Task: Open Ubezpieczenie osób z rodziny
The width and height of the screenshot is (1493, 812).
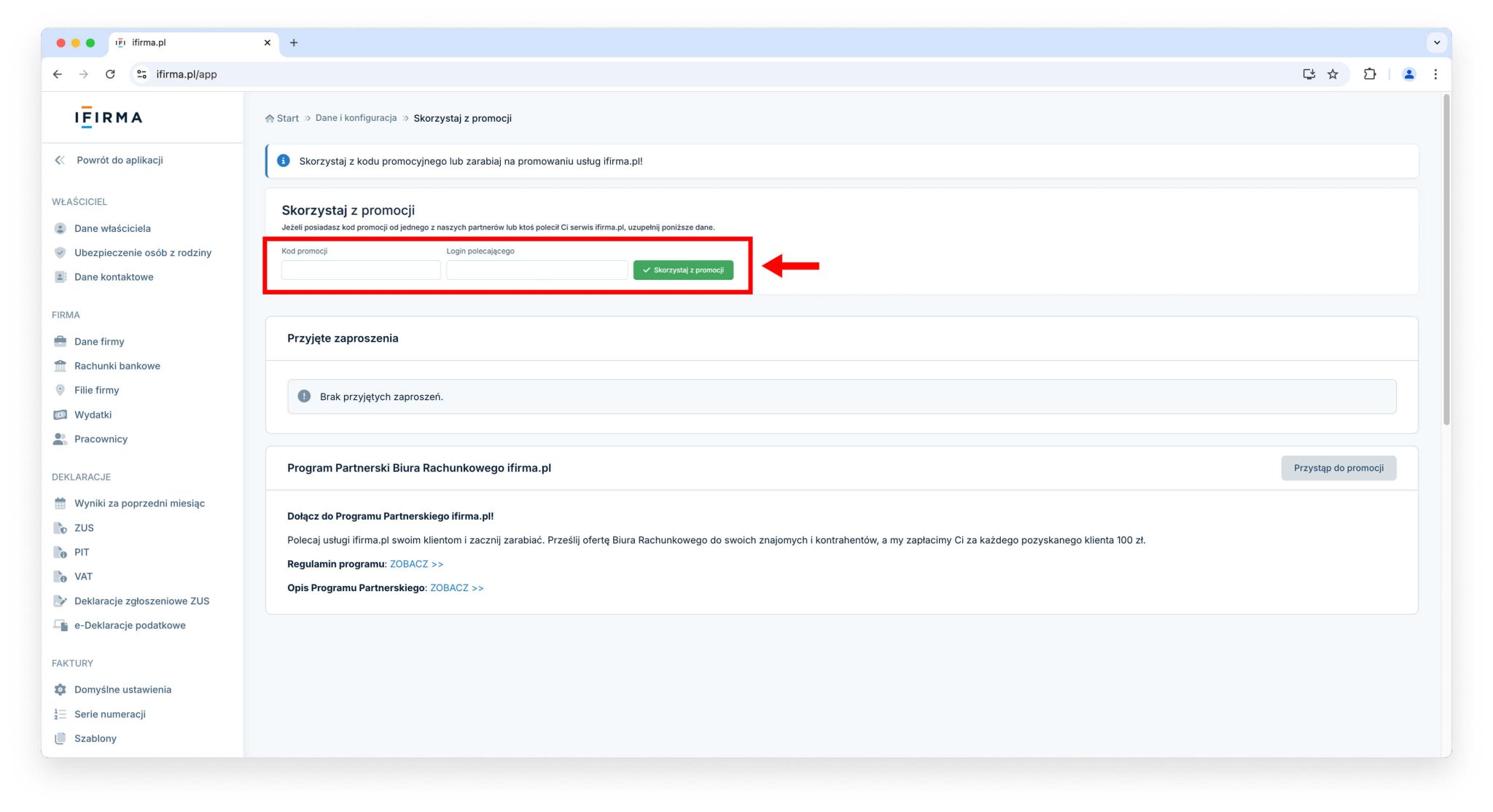Action: pos(143,253)
